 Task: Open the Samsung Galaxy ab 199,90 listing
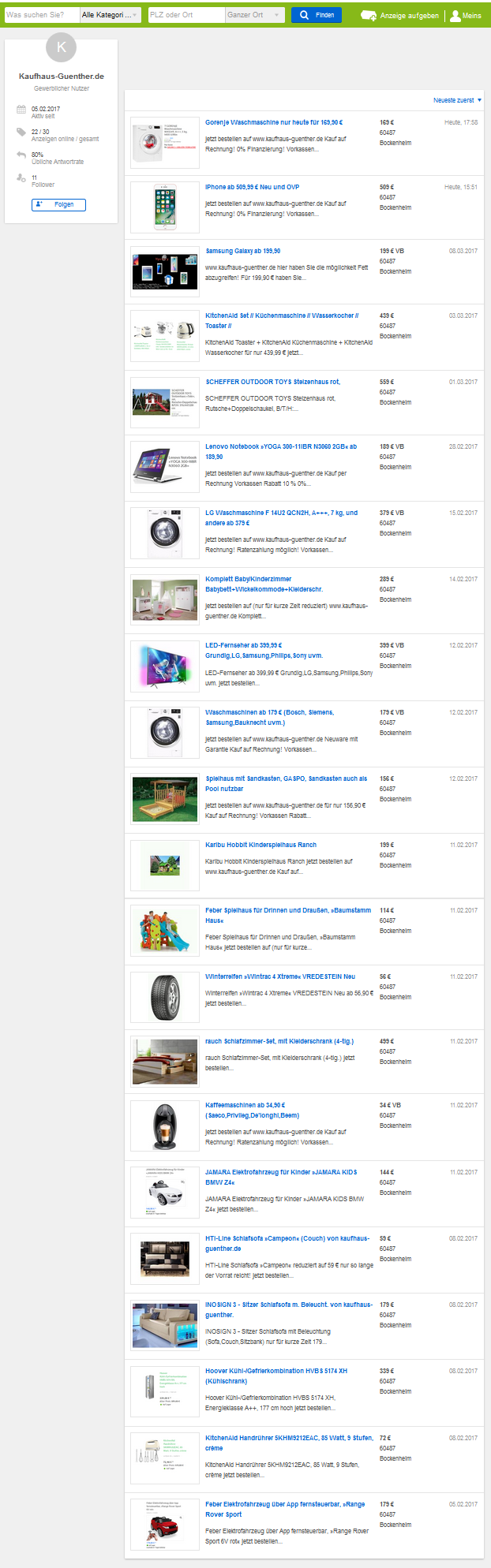tap(243, 251)
